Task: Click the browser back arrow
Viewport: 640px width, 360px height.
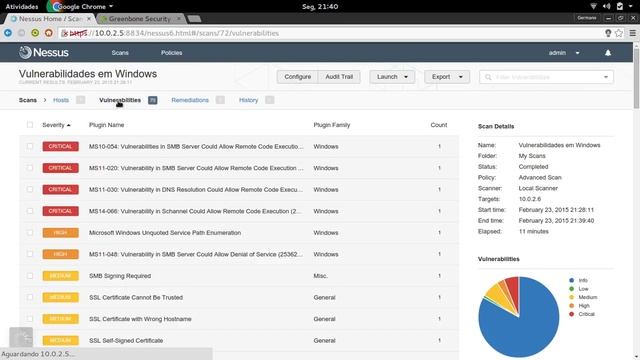Action: (x=8, y=33)
